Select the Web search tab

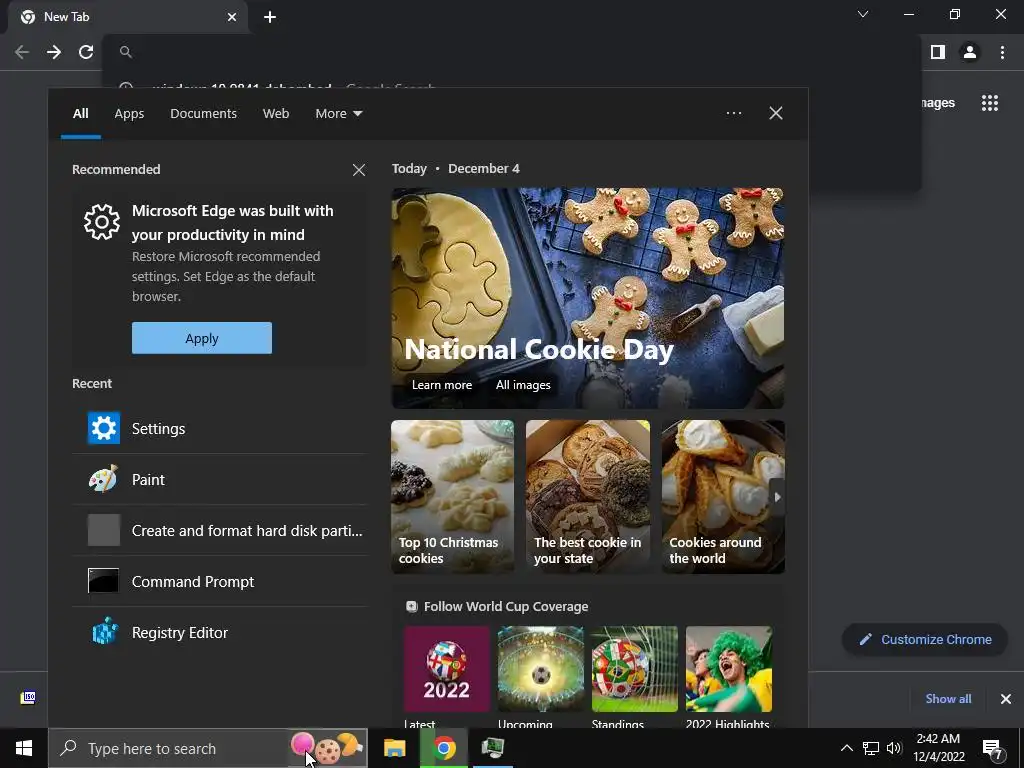click(276, 114)
